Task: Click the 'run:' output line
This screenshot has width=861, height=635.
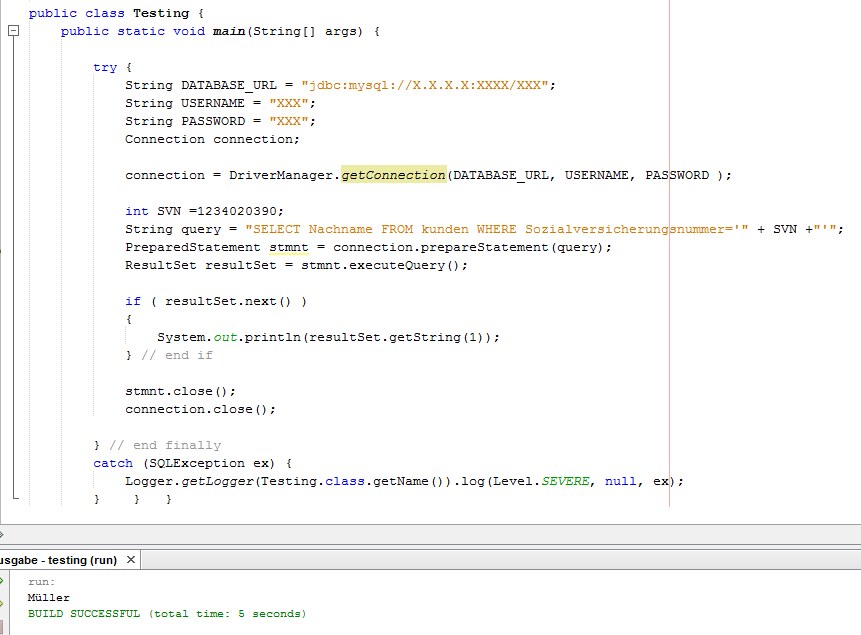Action: pos(41,582)
